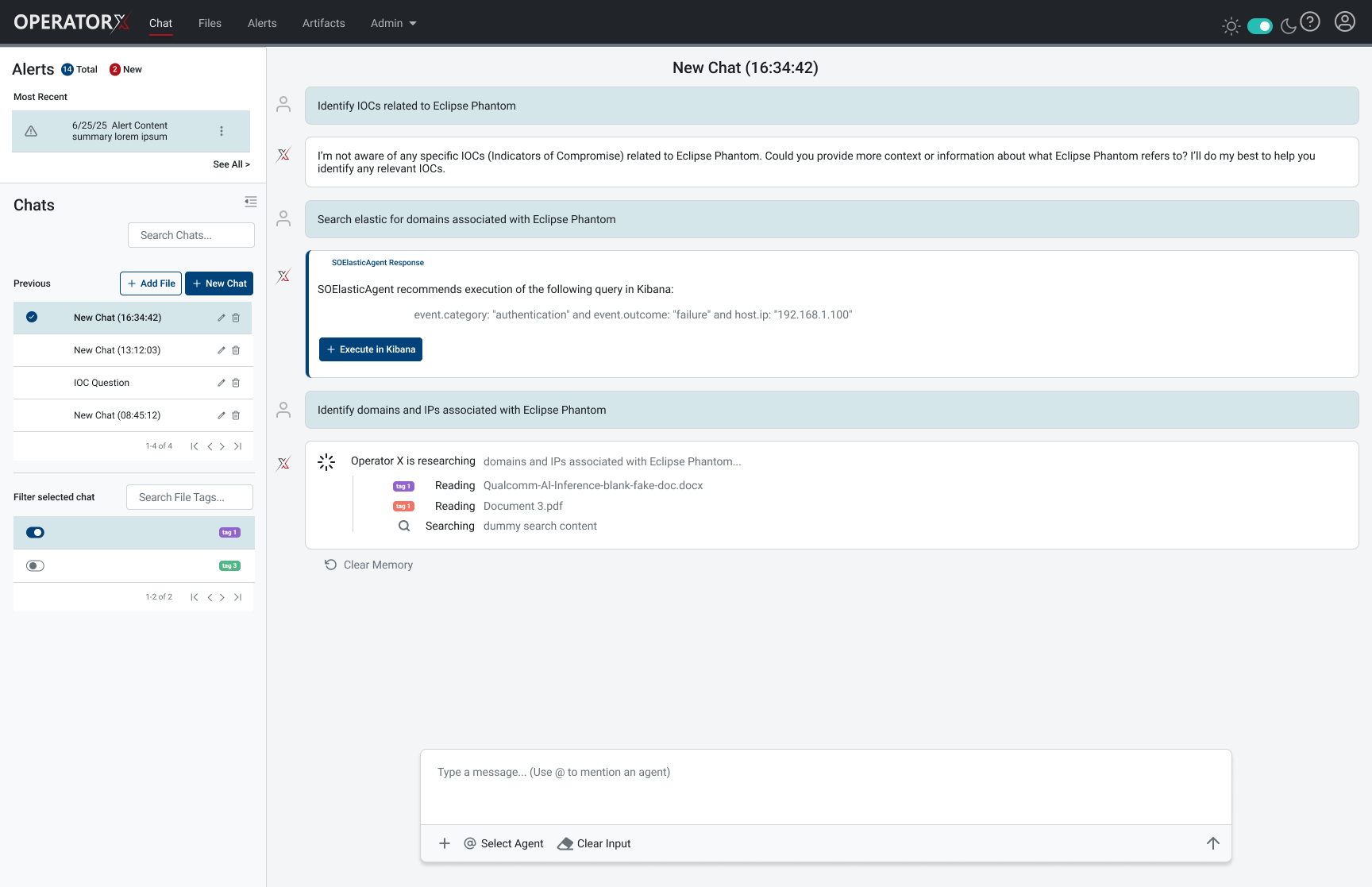Open the Artifacts tab
The image size is (1372, 887).
pyautogui.click(x=323, y=24)
